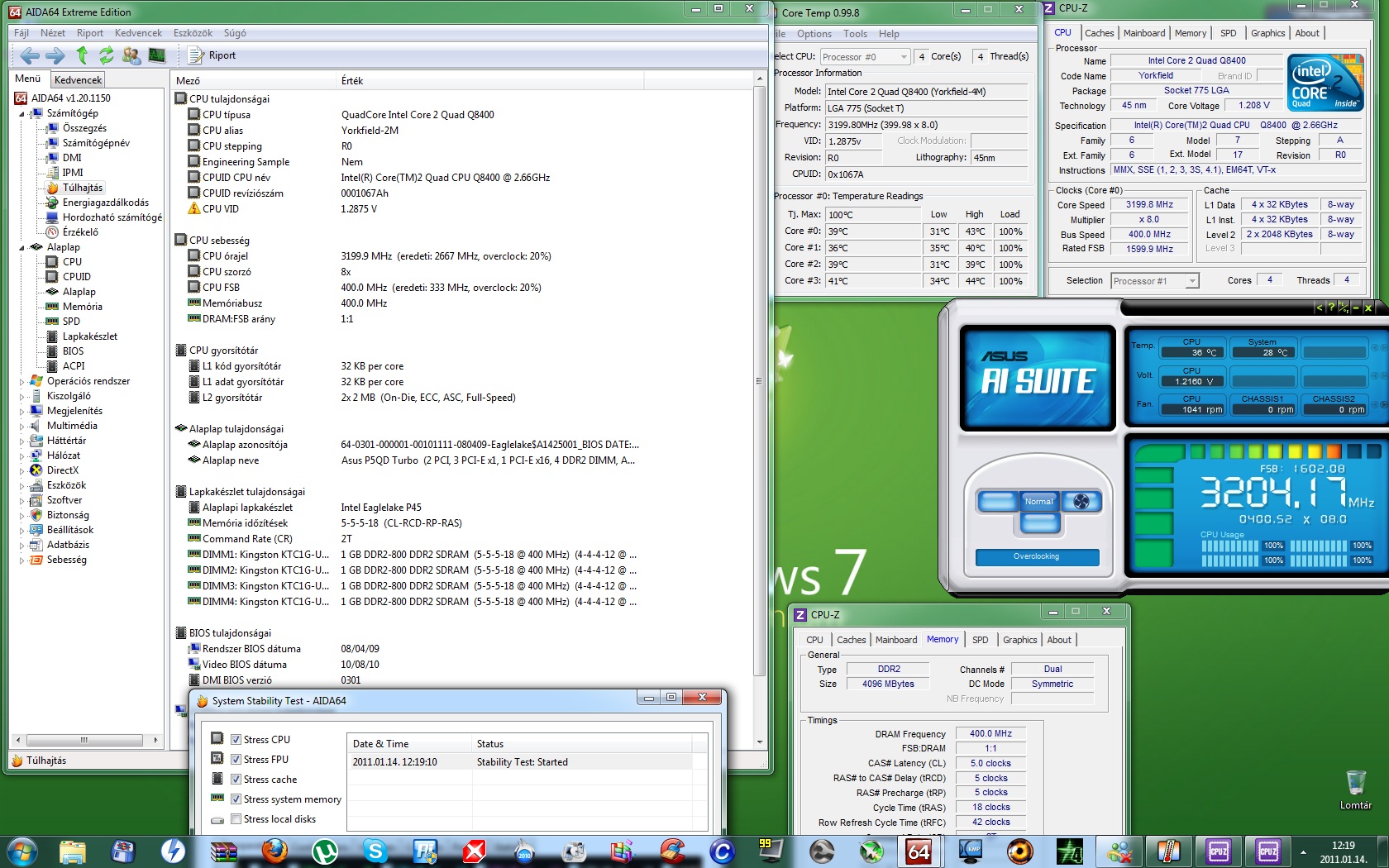
Task: Click the AIDA64 refresh toolbar icon
Action: click(x=107, y=55)
